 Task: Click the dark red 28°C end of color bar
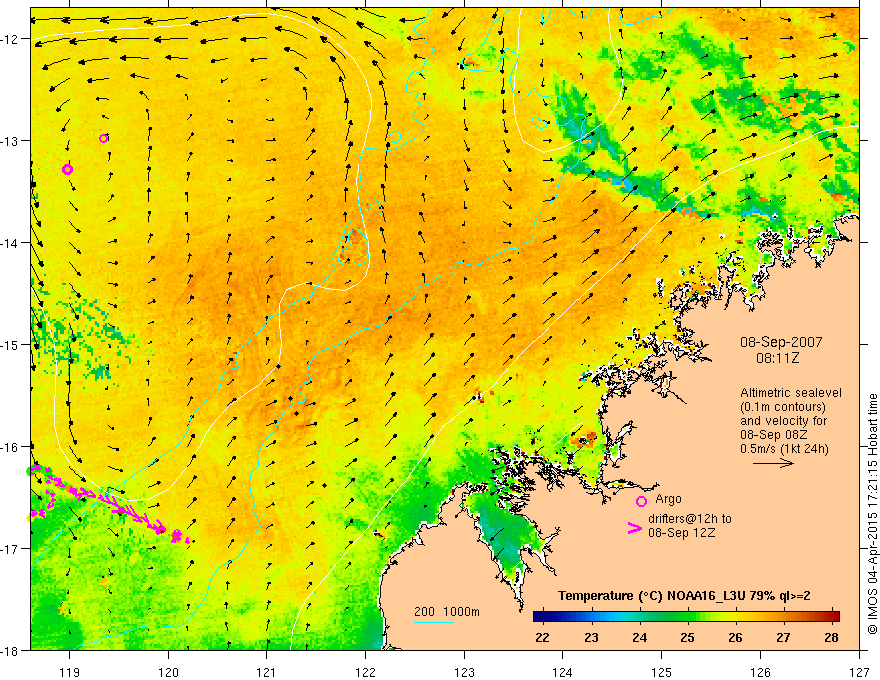tap(834, 616)
